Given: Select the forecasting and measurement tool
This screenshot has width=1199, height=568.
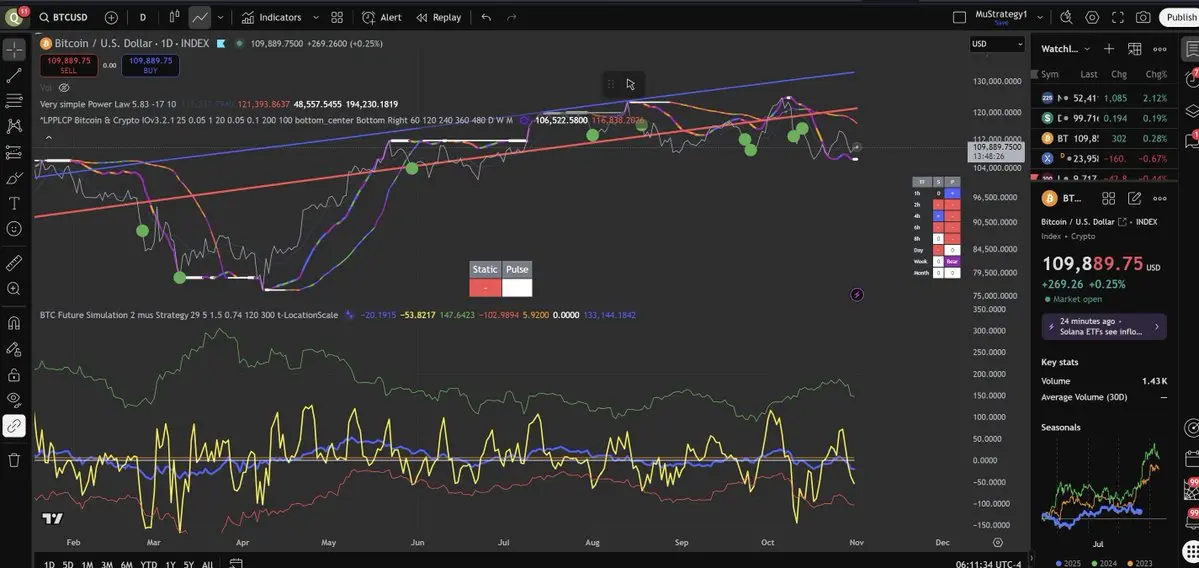Looking at the screenshot, I should pyautogui.click(x=14, y=152).
